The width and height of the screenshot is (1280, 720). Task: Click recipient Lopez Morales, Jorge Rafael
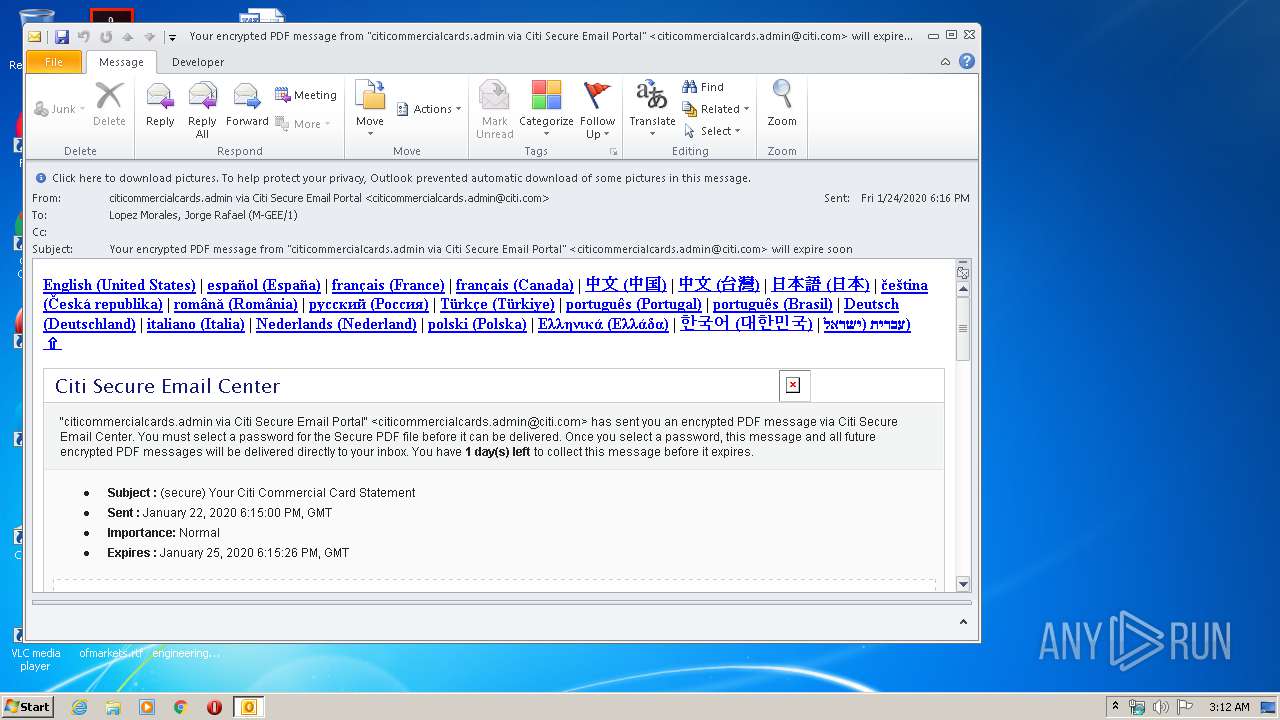coord(203,215)
